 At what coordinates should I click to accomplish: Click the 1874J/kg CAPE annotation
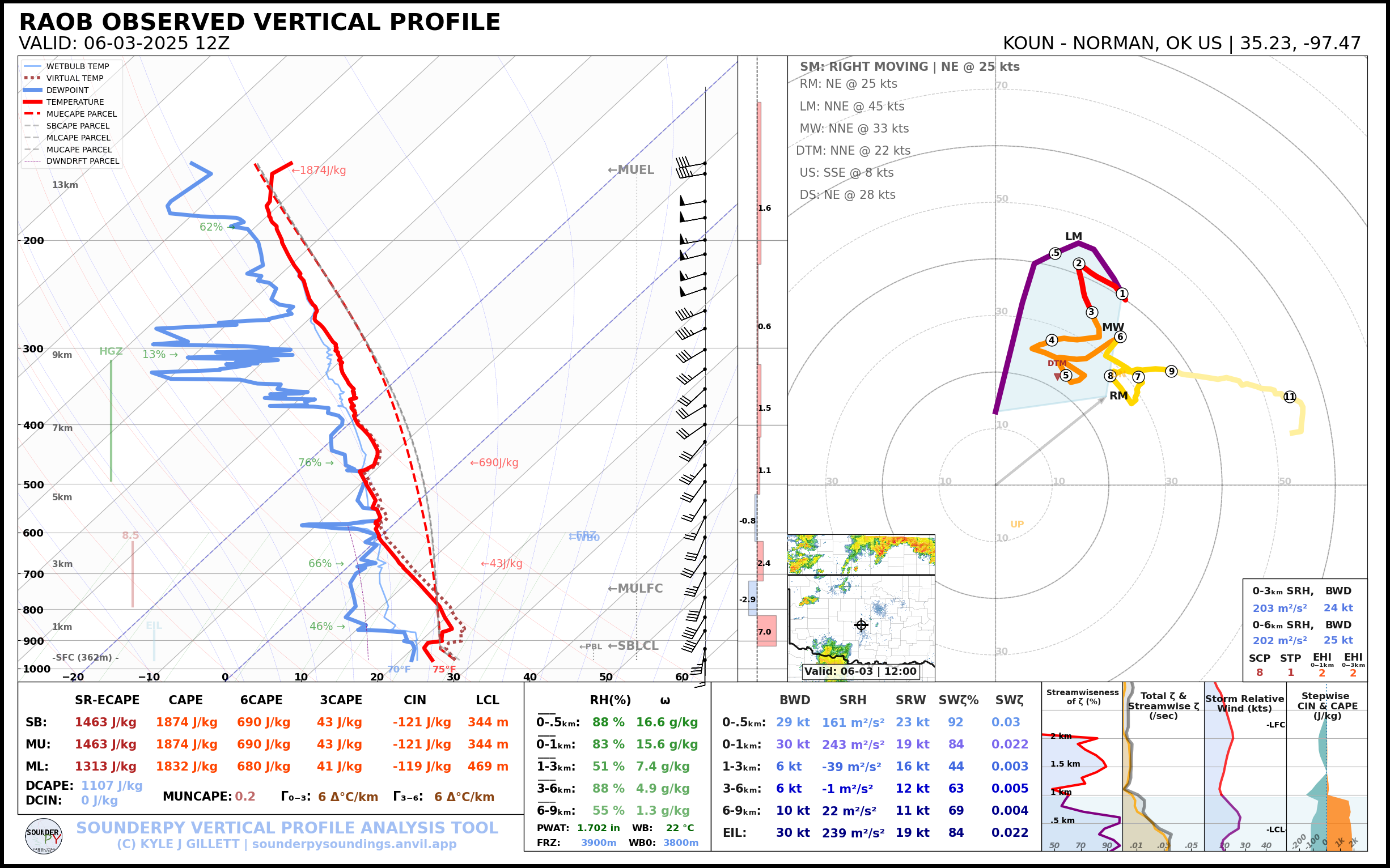click(x=318, y=171)
